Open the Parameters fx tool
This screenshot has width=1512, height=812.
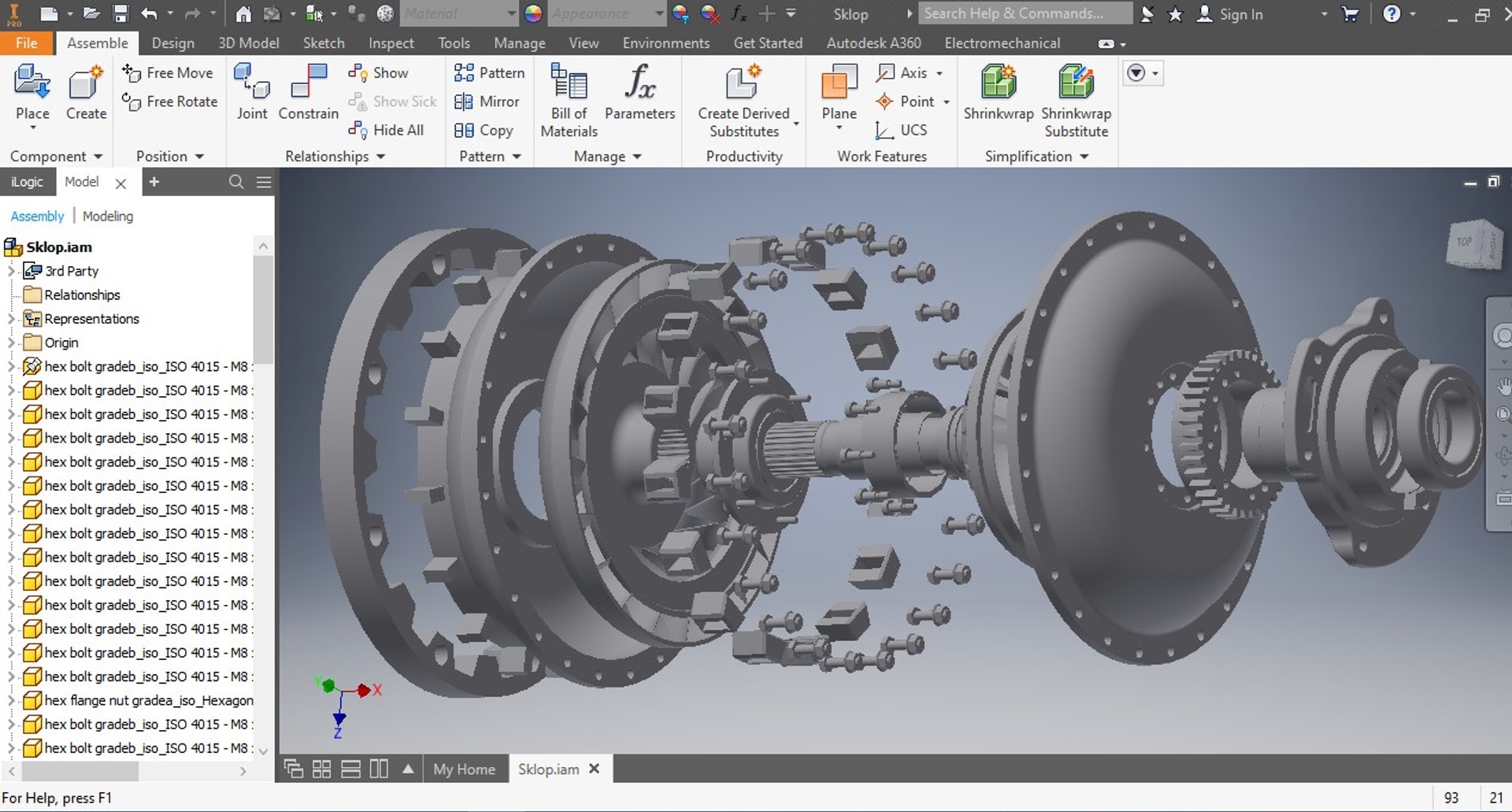(639, 93)
